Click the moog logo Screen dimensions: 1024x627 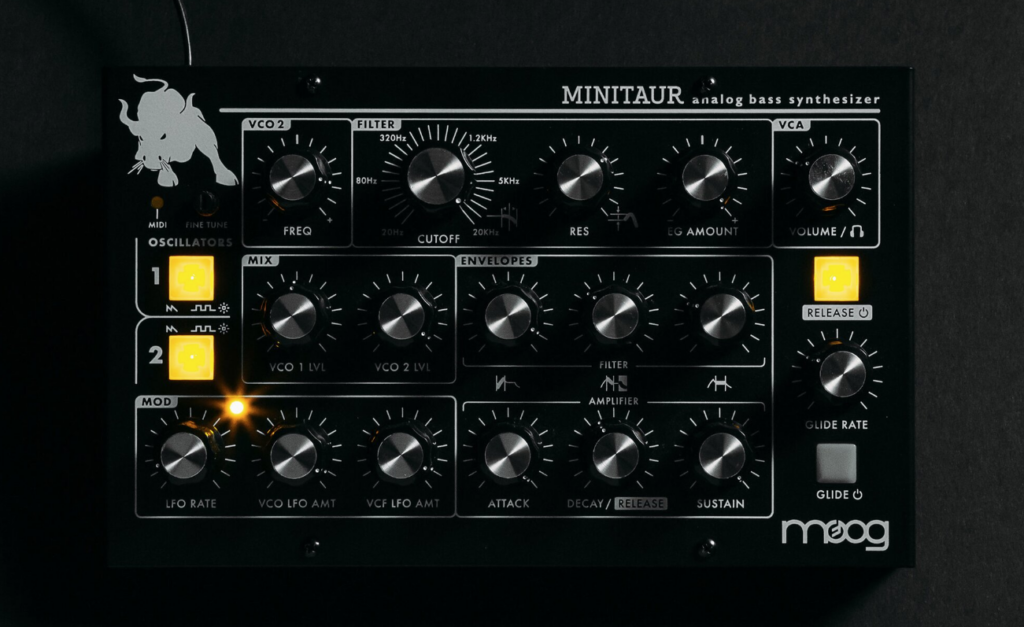[835, 534]
